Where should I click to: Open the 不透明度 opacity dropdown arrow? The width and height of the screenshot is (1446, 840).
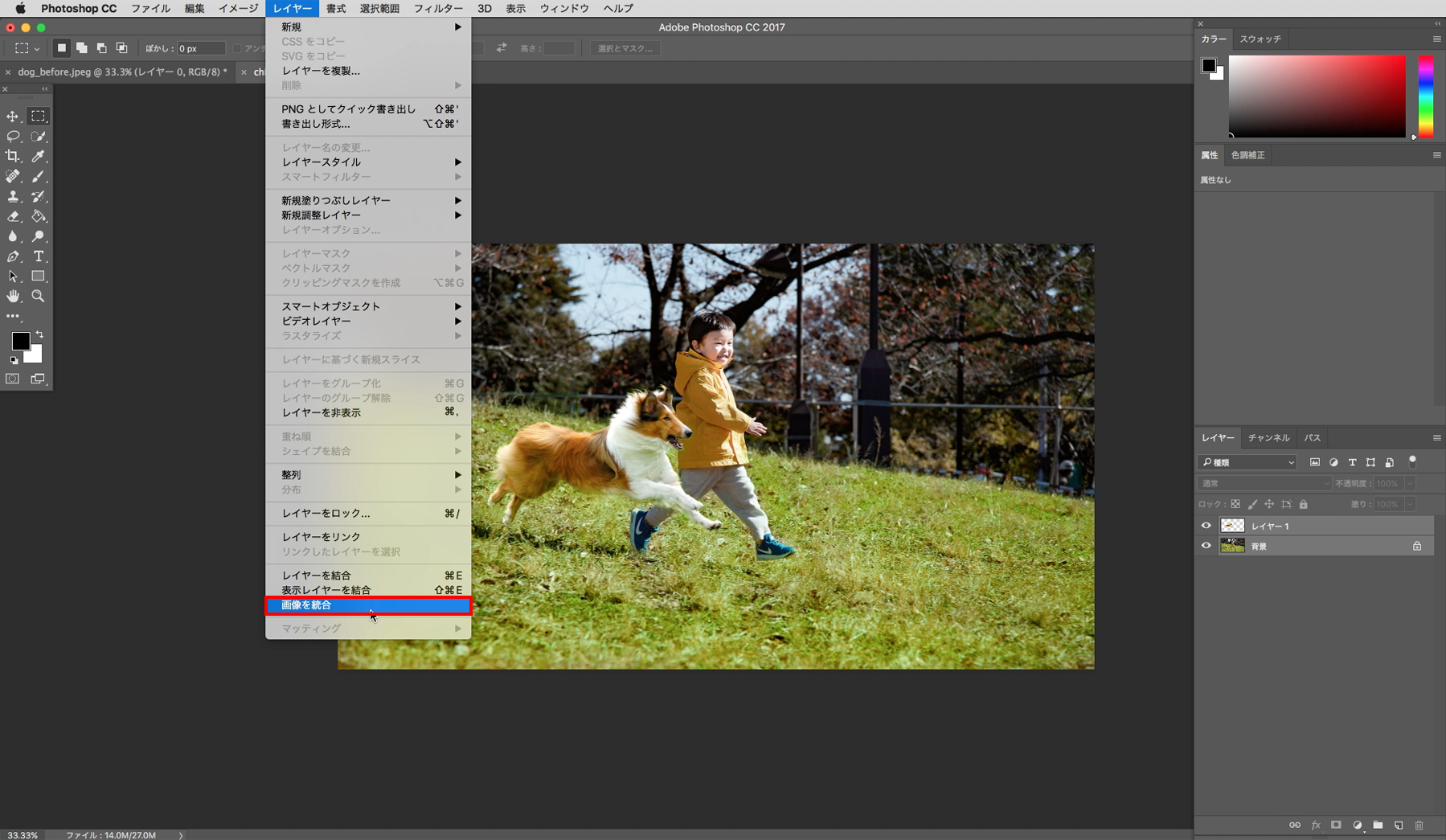tap(1410, 483)
